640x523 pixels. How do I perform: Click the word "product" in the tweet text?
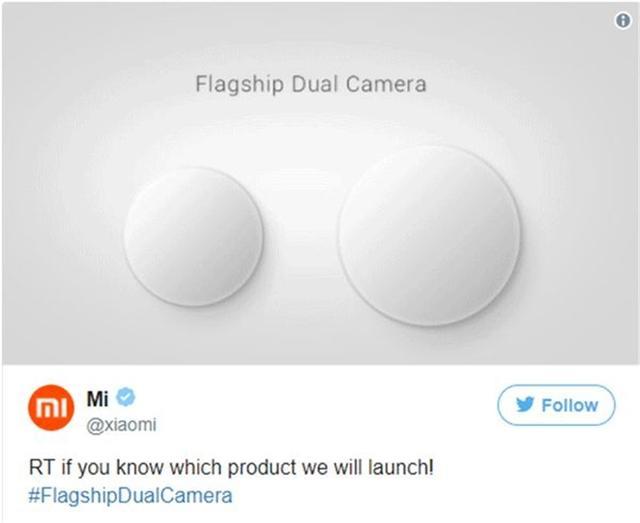[x=262, y=468]
